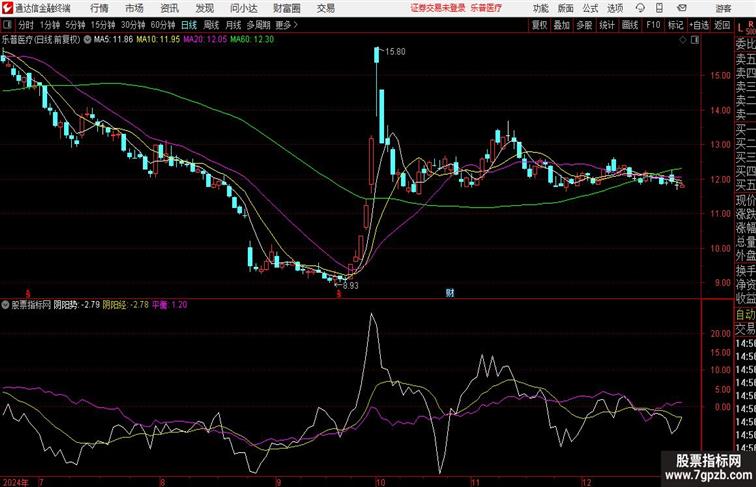Click the 游客 guest account label
This screenshot has width=756, height=487.
point(723,8)
